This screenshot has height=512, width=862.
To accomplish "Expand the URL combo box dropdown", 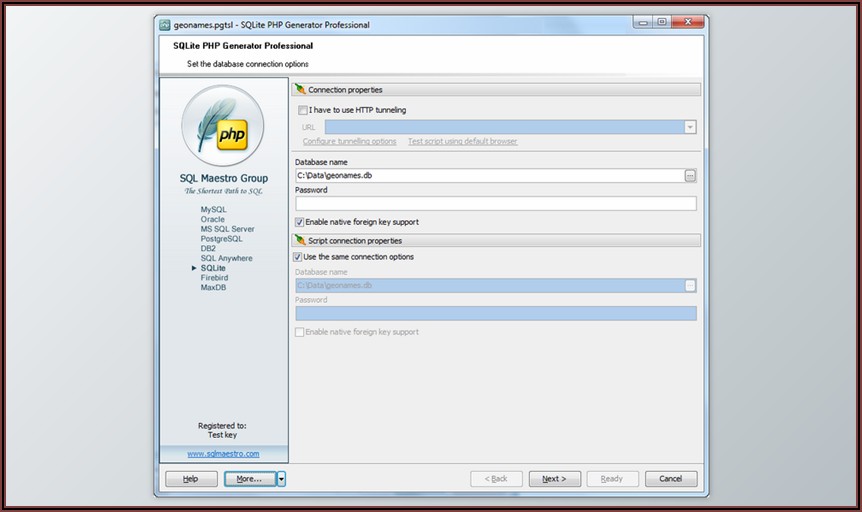I will [x=689, y=127].
